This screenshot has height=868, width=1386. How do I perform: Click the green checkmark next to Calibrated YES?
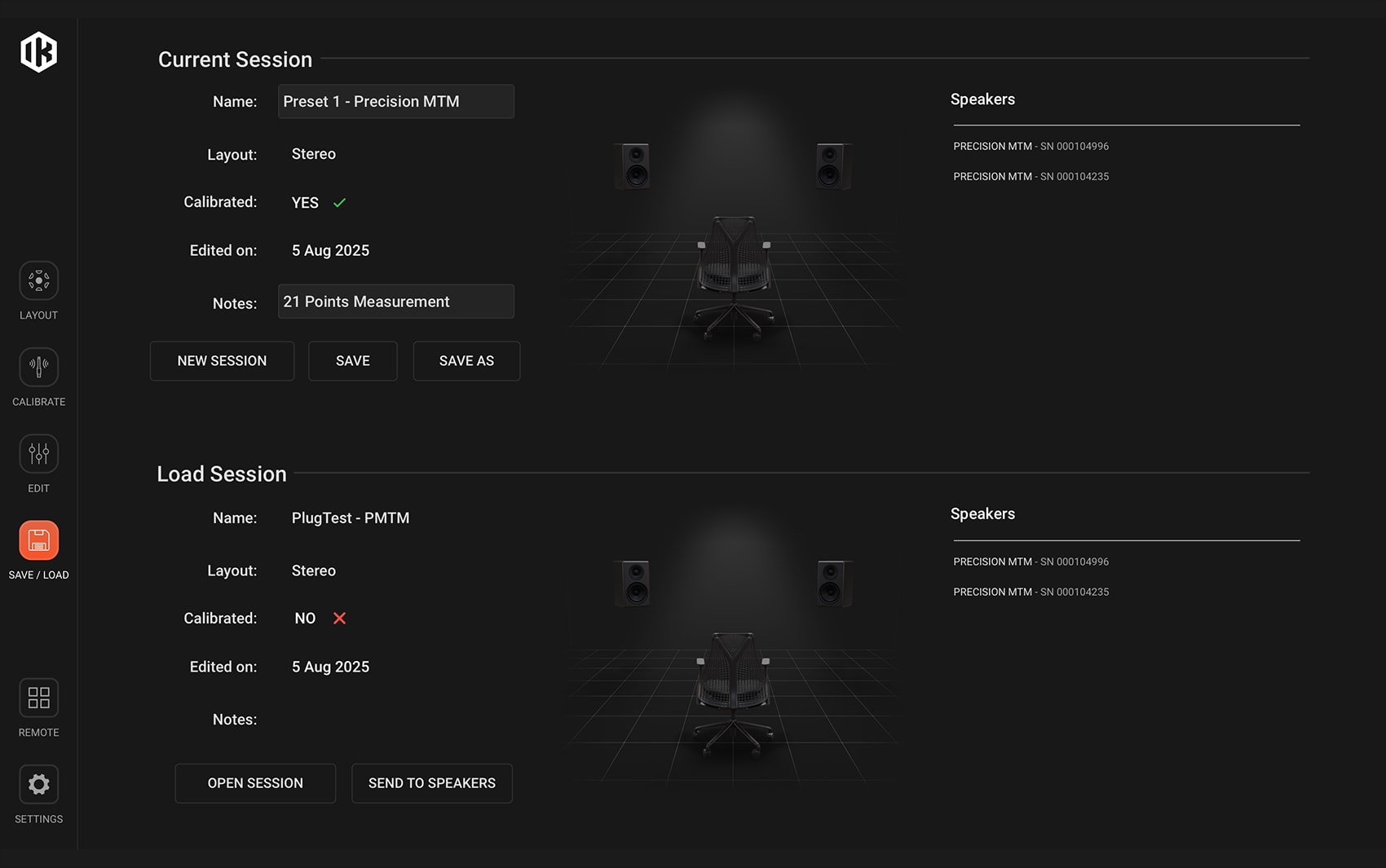click(340, 202)
